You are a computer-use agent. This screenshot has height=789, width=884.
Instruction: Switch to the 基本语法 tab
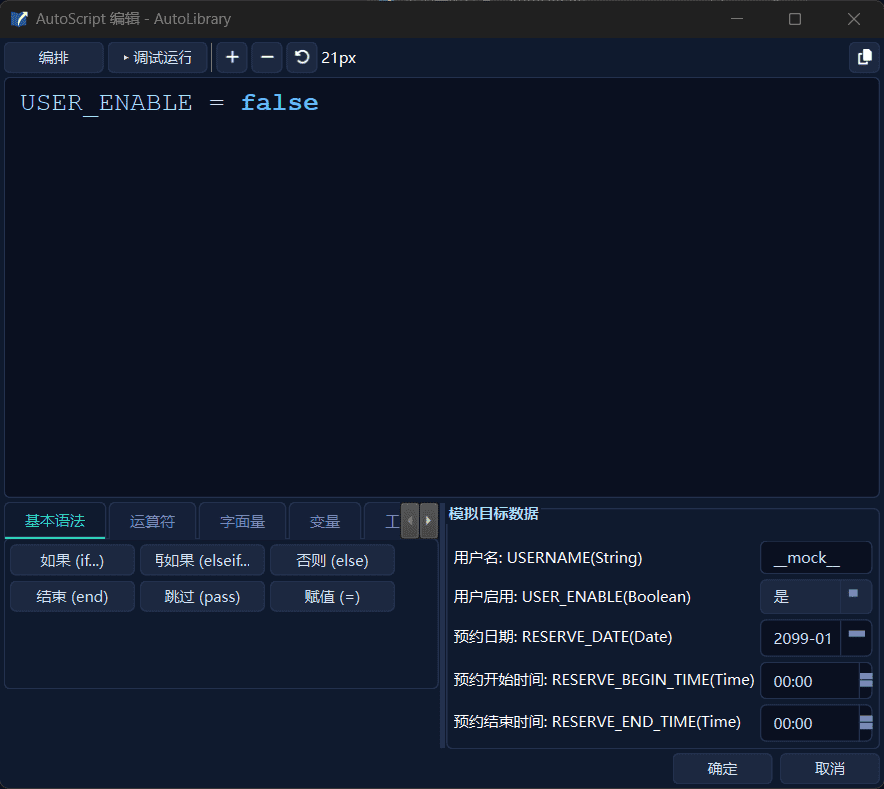pyautogui.click(x=55, y=521)
